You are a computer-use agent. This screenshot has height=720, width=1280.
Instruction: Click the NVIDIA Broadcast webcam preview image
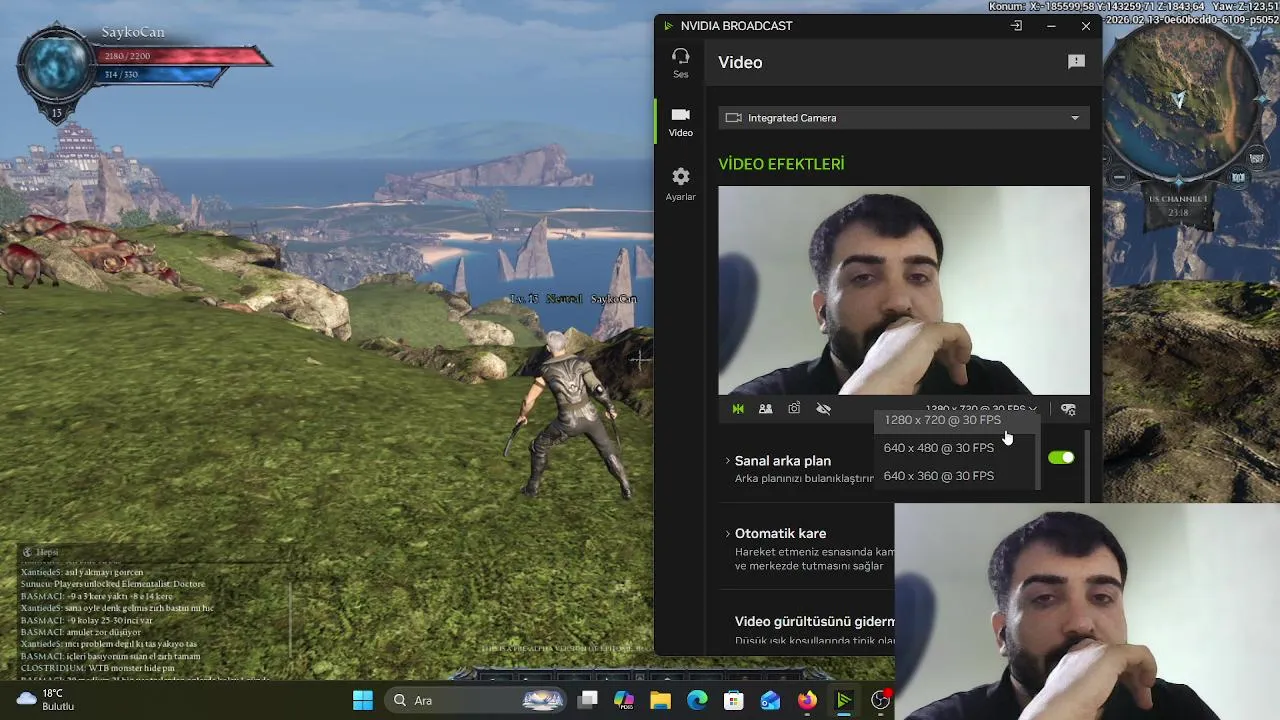point(903,290)
